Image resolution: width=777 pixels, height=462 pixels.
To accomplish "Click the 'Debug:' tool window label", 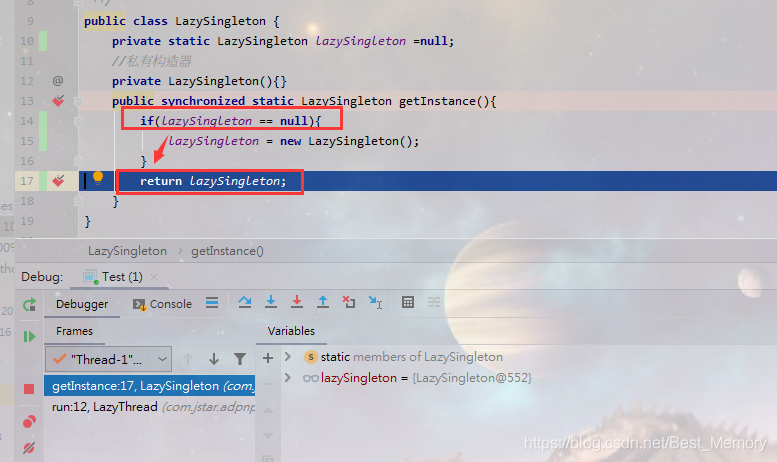I will point(42,277).
